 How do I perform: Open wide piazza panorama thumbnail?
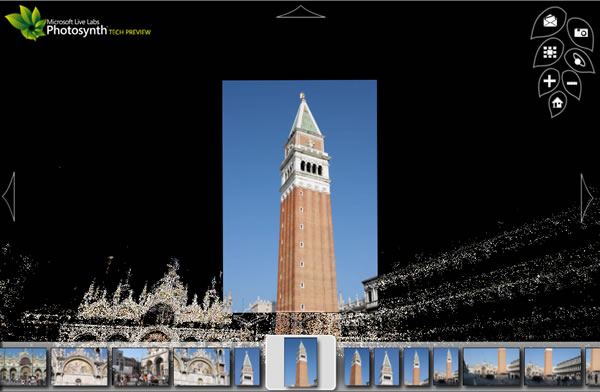click(x=492, y=366)
